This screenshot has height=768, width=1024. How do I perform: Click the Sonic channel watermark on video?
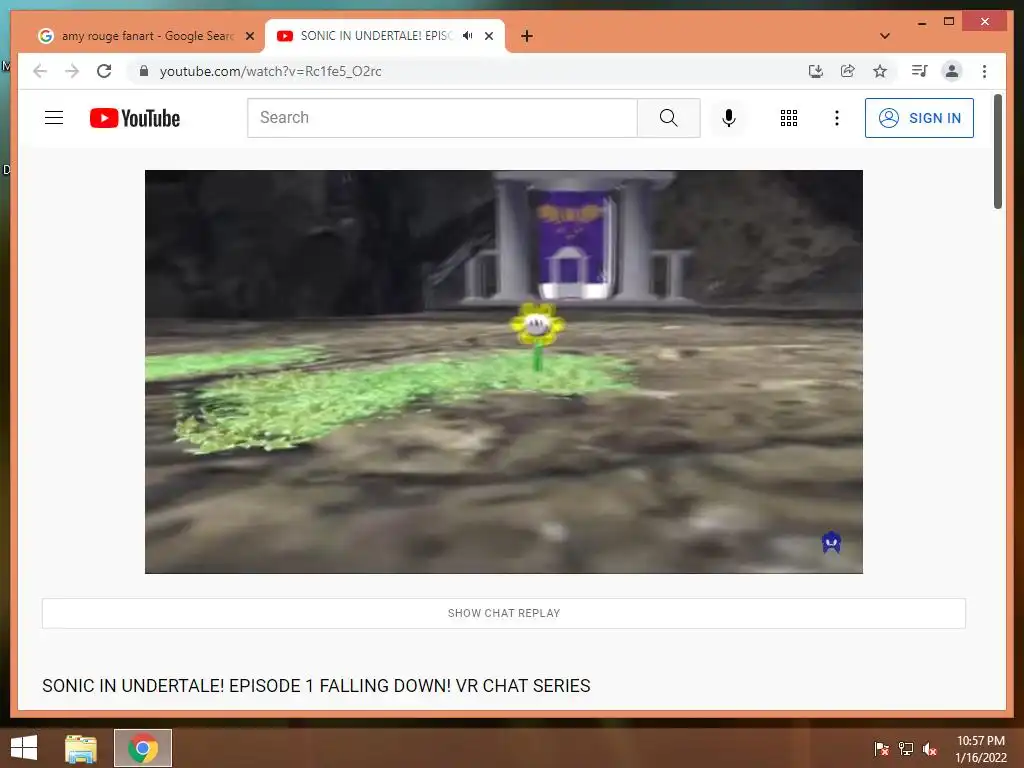pyautogui.click(x=831, y=542)
